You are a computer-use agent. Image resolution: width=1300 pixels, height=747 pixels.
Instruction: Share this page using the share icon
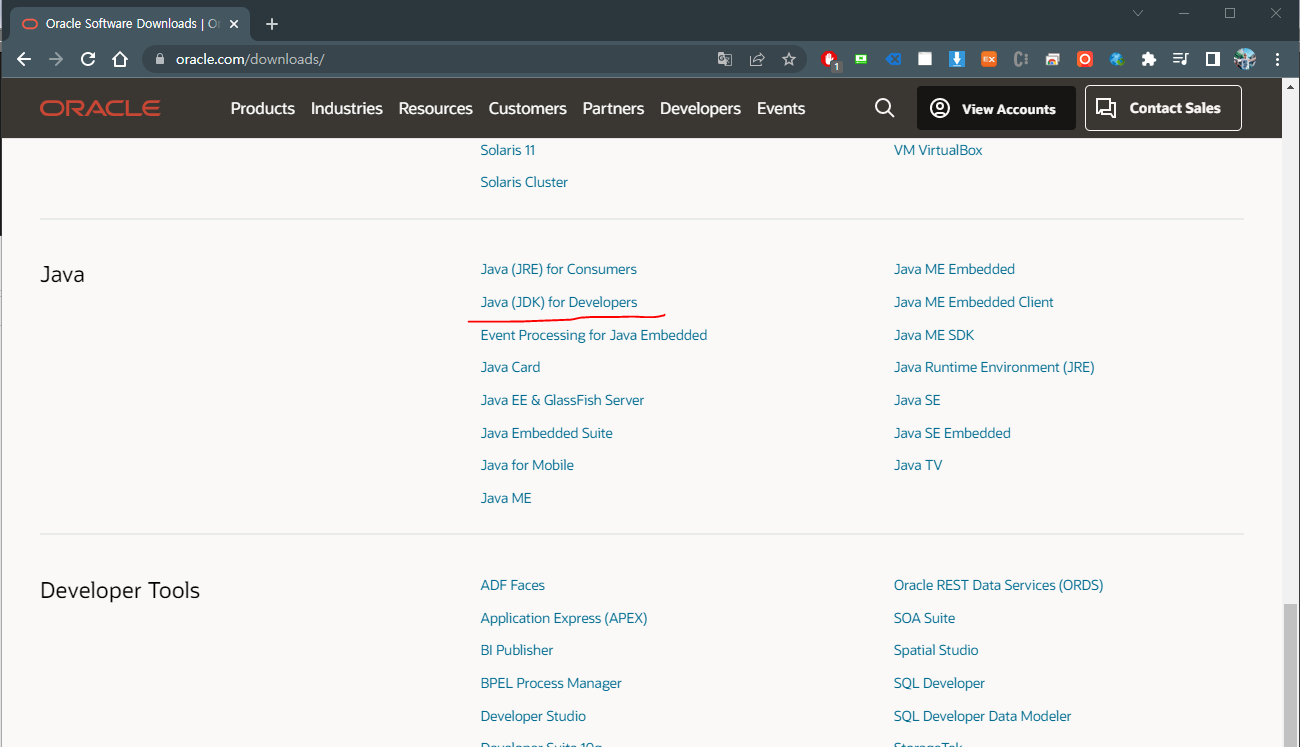tap(757, 59)
